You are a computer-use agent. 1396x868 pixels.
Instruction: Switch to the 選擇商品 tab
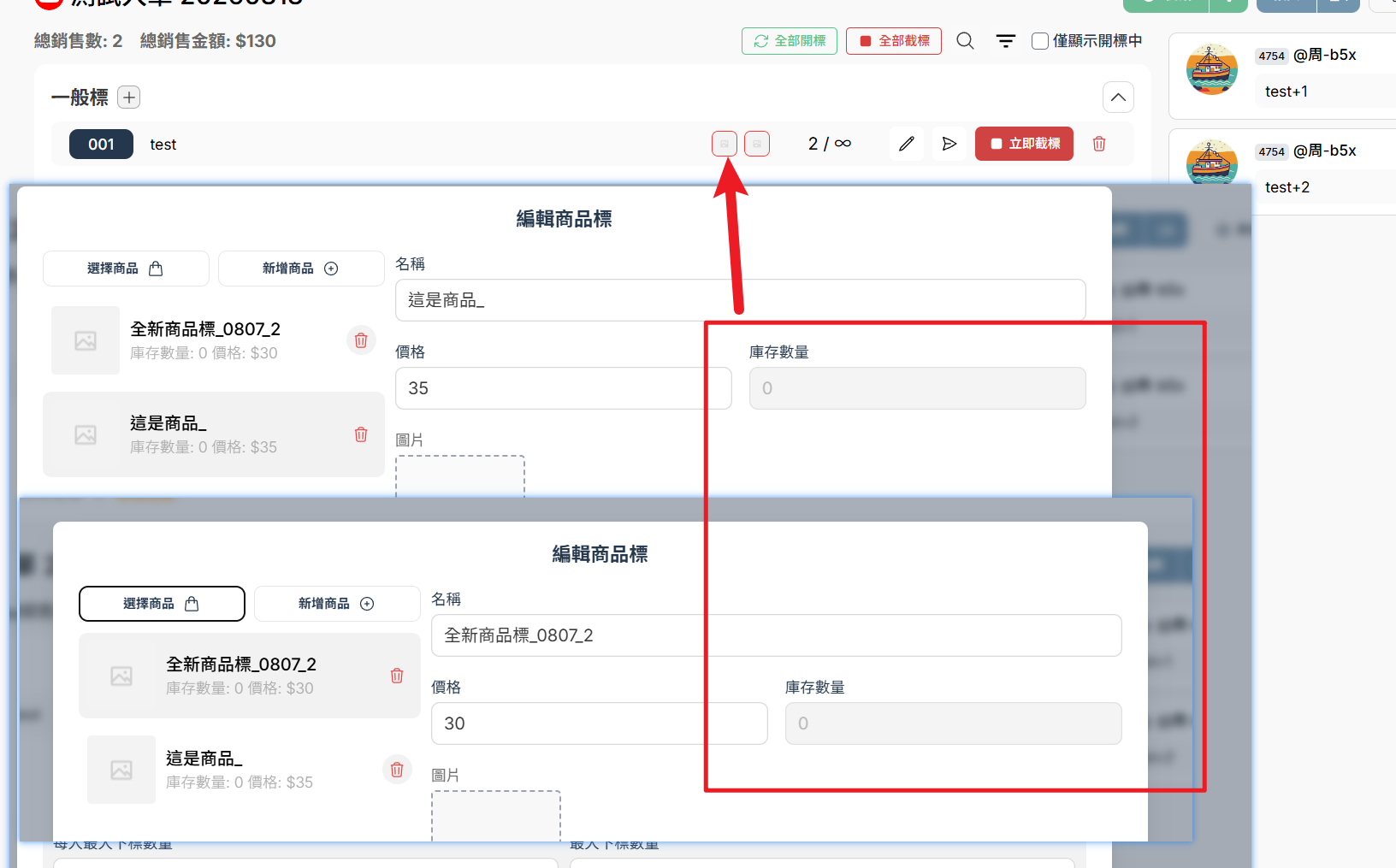coord(126,268)
